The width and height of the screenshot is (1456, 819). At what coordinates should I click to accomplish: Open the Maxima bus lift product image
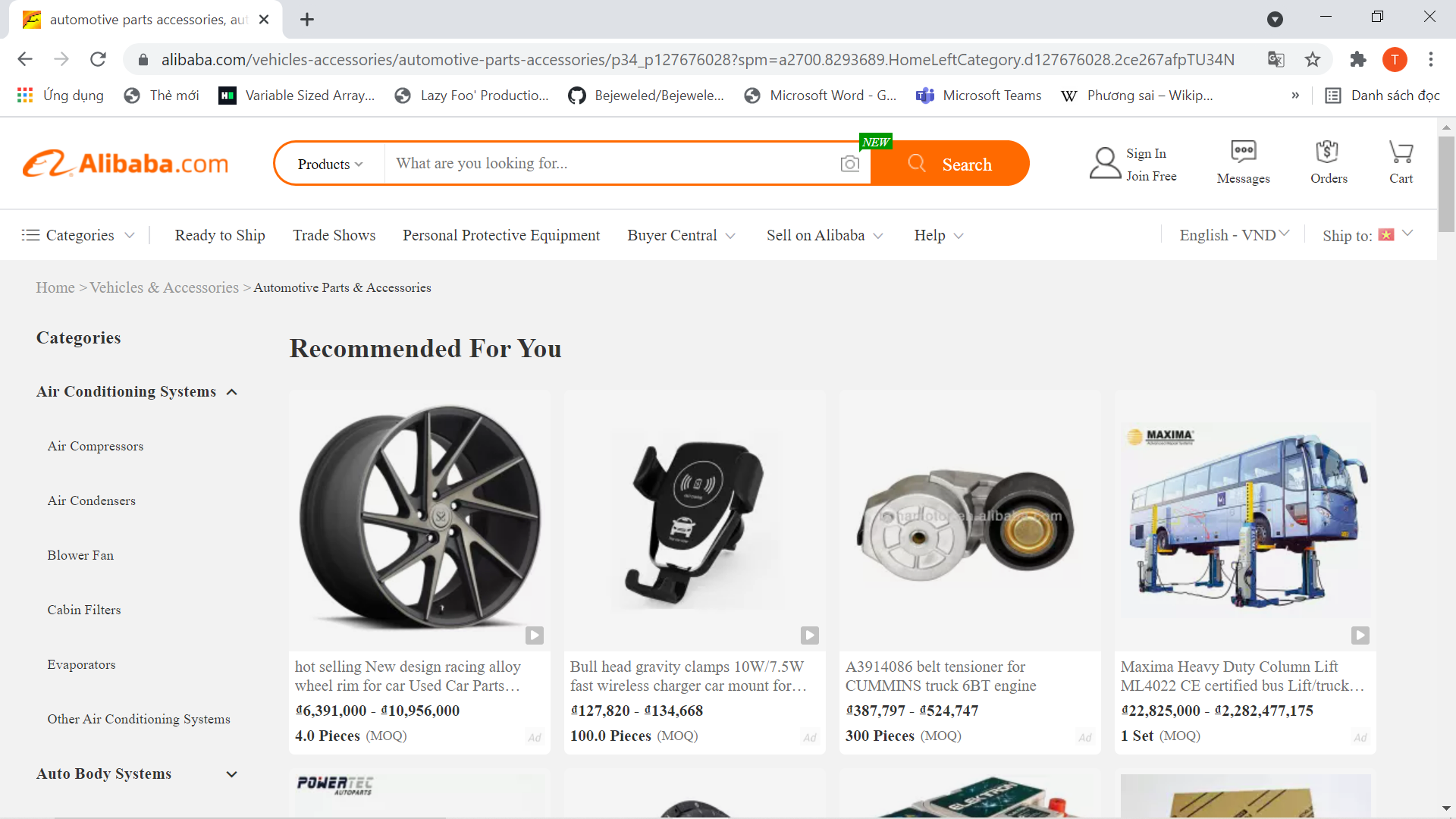click(1245, 521)
